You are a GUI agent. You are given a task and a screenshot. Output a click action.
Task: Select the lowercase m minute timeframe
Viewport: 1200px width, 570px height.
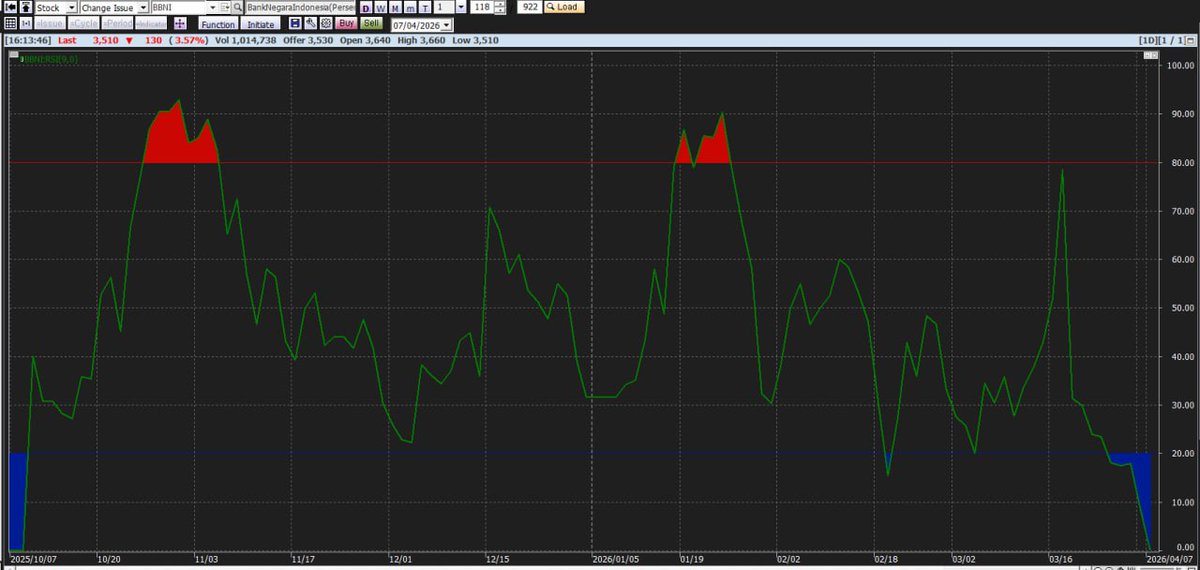410,8
